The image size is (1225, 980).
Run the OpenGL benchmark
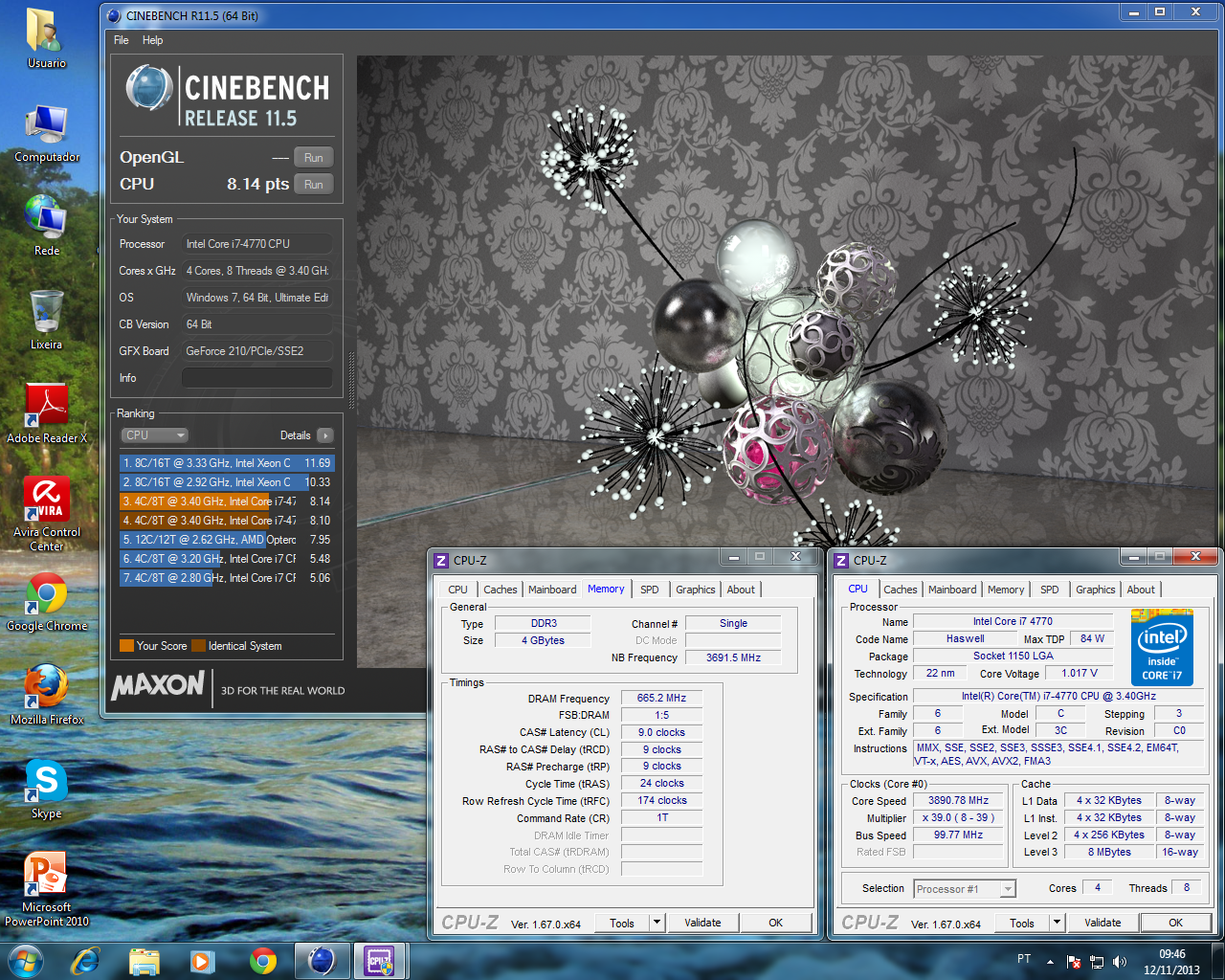(x=314, y=158)
